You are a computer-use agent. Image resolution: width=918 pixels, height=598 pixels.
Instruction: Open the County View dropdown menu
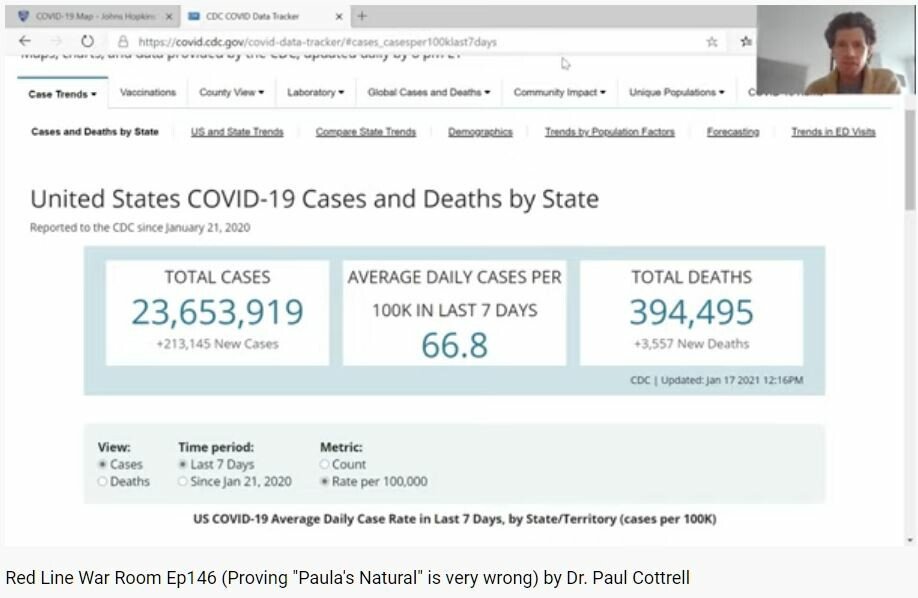pyautogui.click(x=232, y=92)
